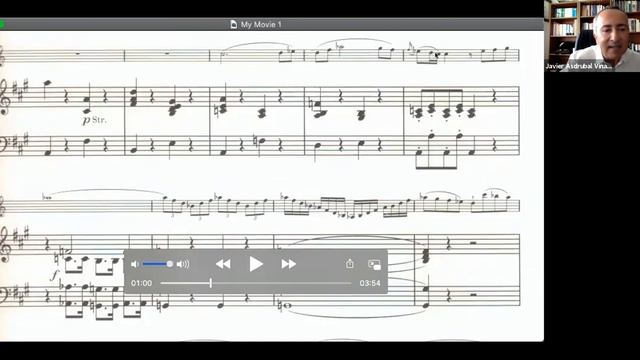Click the fast-forward button
The image size is (640, 360).
click(289, 264)
